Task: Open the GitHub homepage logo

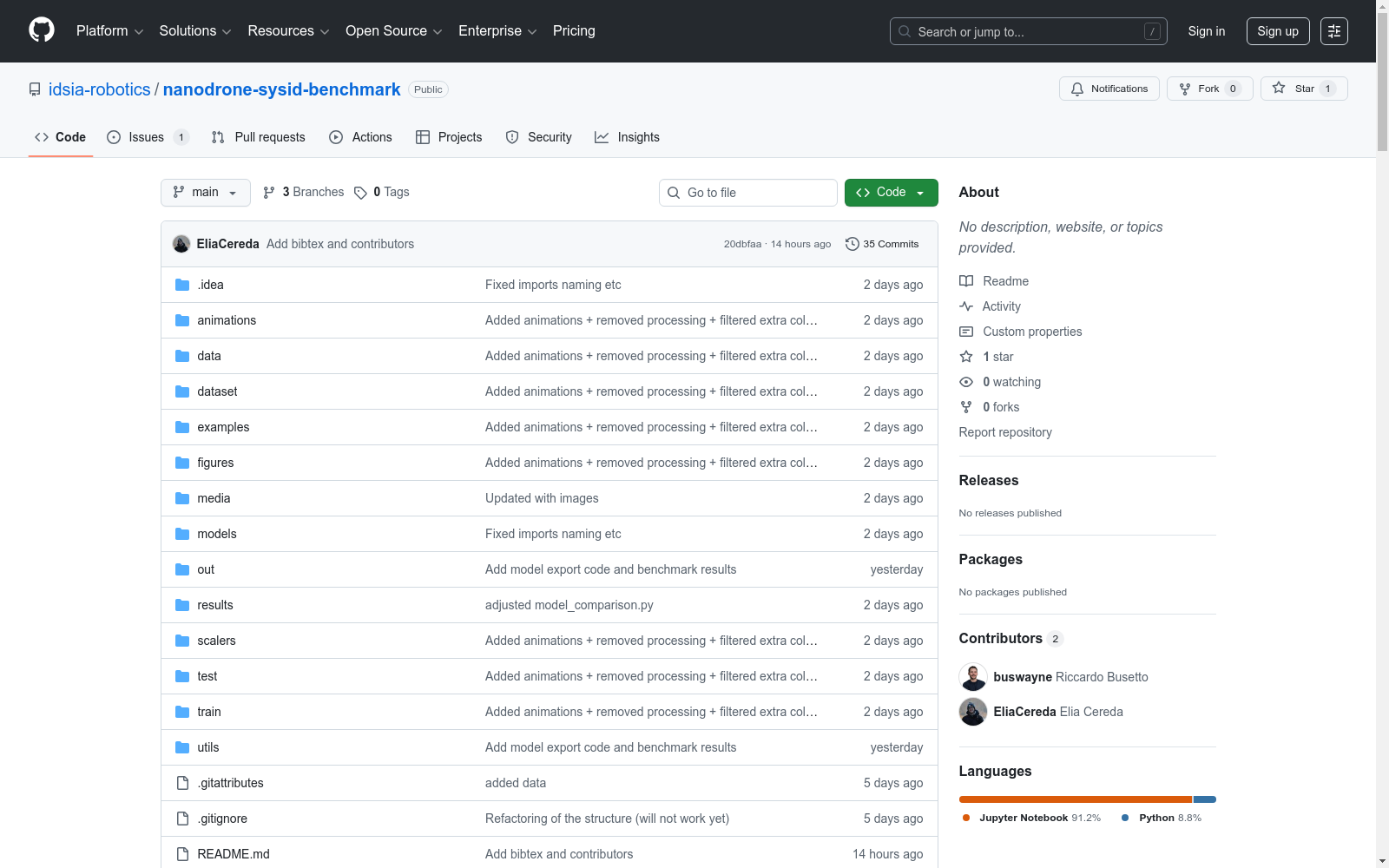Action: pyautogui.click(x=42, y=30)
